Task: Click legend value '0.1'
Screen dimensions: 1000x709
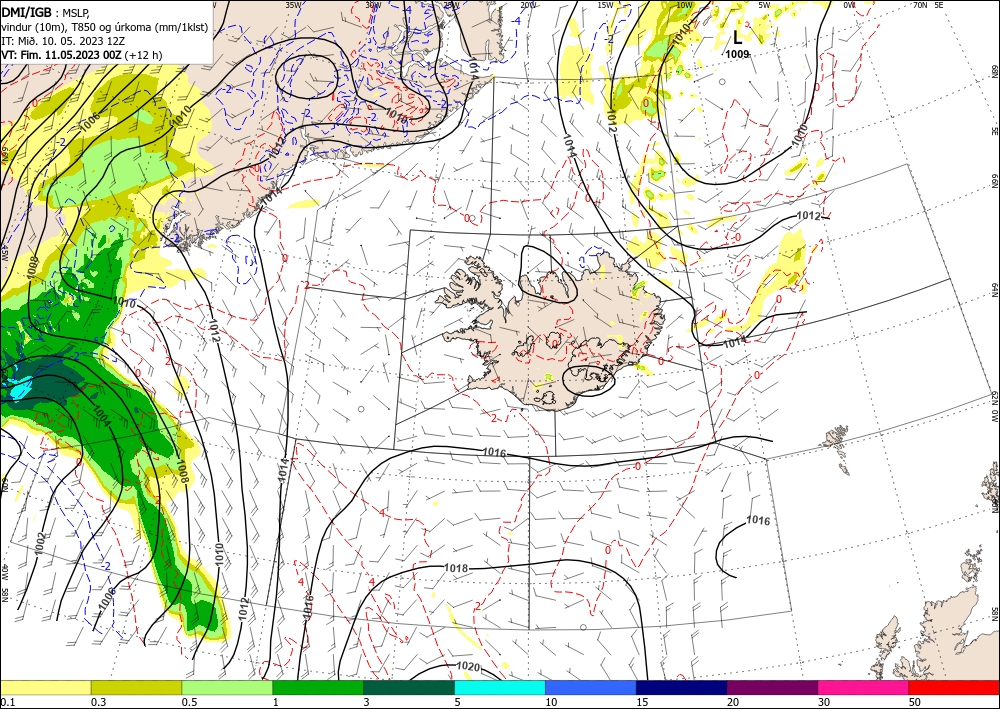Action: pyautogui.click(x=6, y=702)
